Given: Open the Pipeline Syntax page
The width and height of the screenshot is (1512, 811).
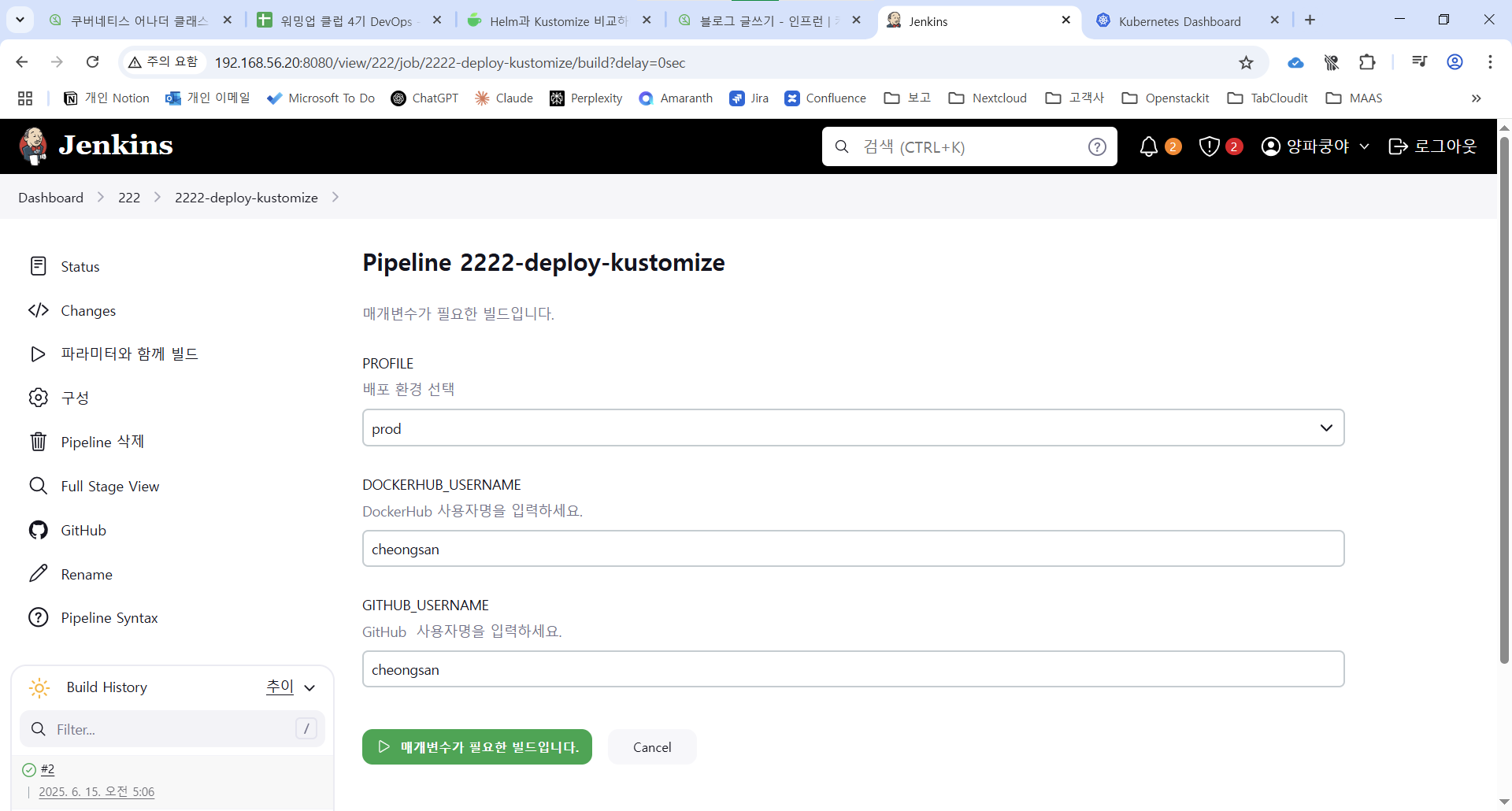Looking at the screenshot, I should (109, 618).
